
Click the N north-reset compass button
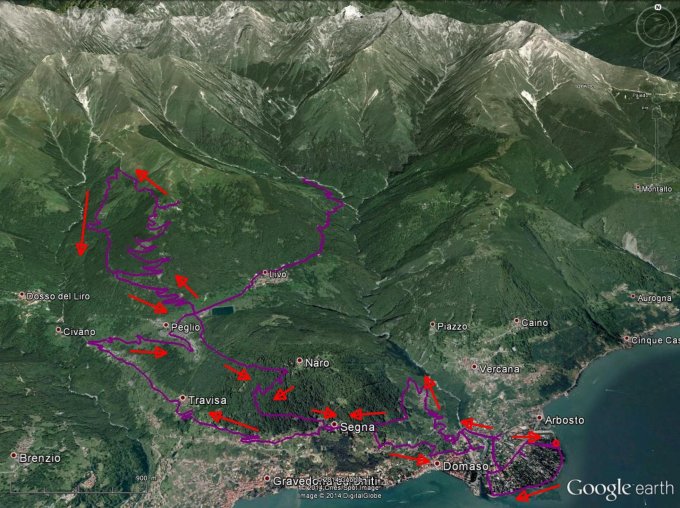point(657,6)
